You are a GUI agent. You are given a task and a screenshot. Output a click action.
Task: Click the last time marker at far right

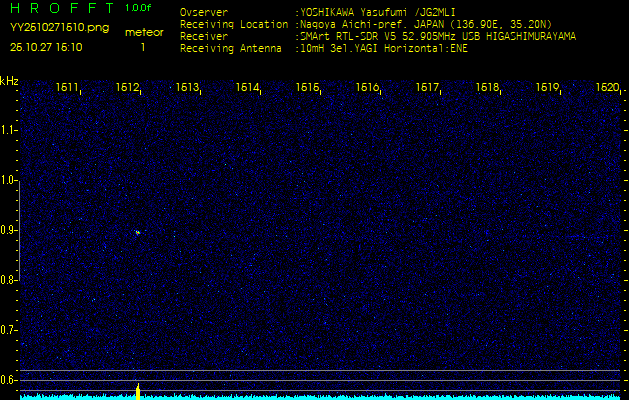(606, 88)
